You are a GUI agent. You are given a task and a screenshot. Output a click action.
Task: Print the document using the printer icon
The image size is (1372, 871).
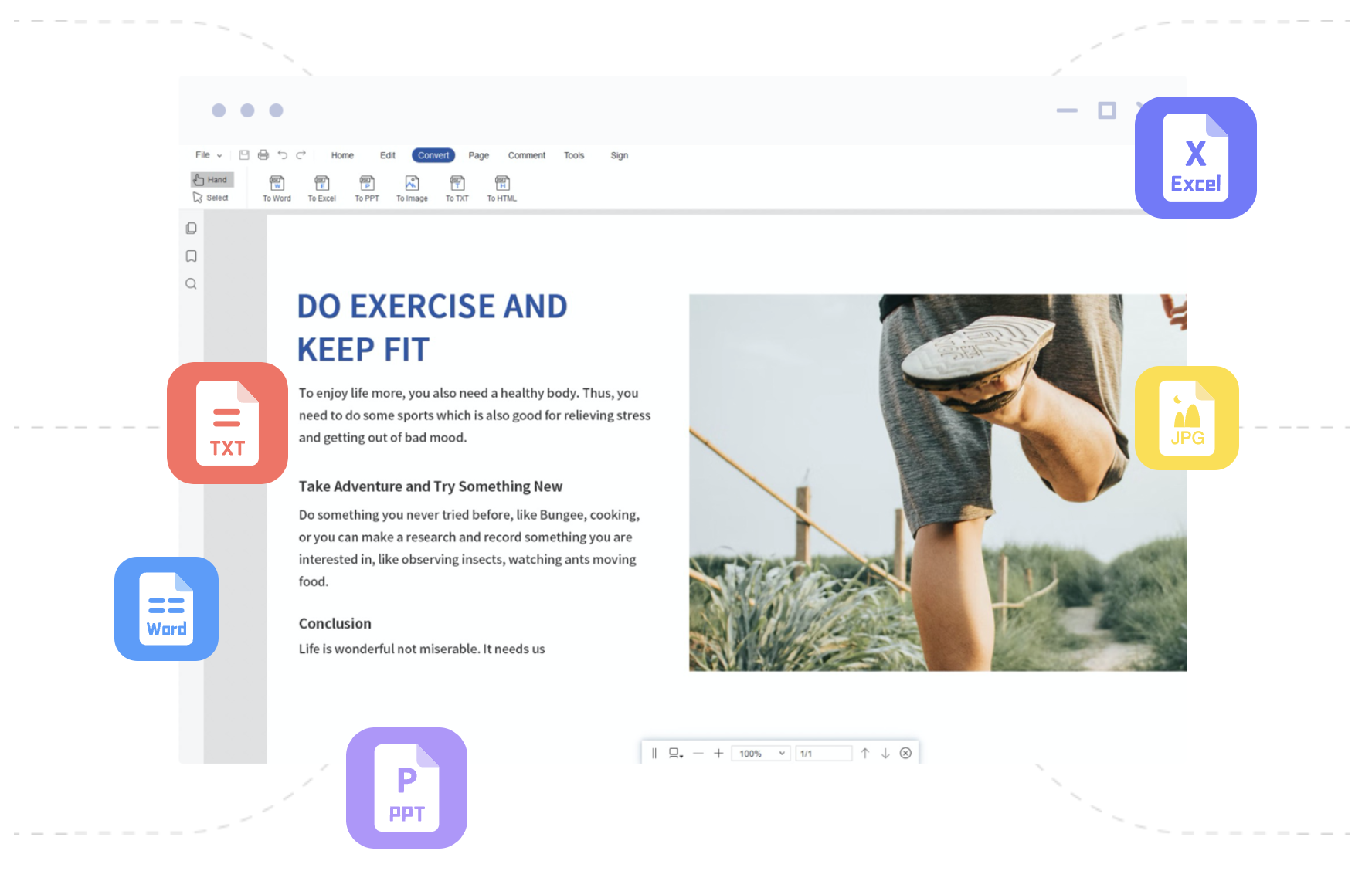(263, 155)
